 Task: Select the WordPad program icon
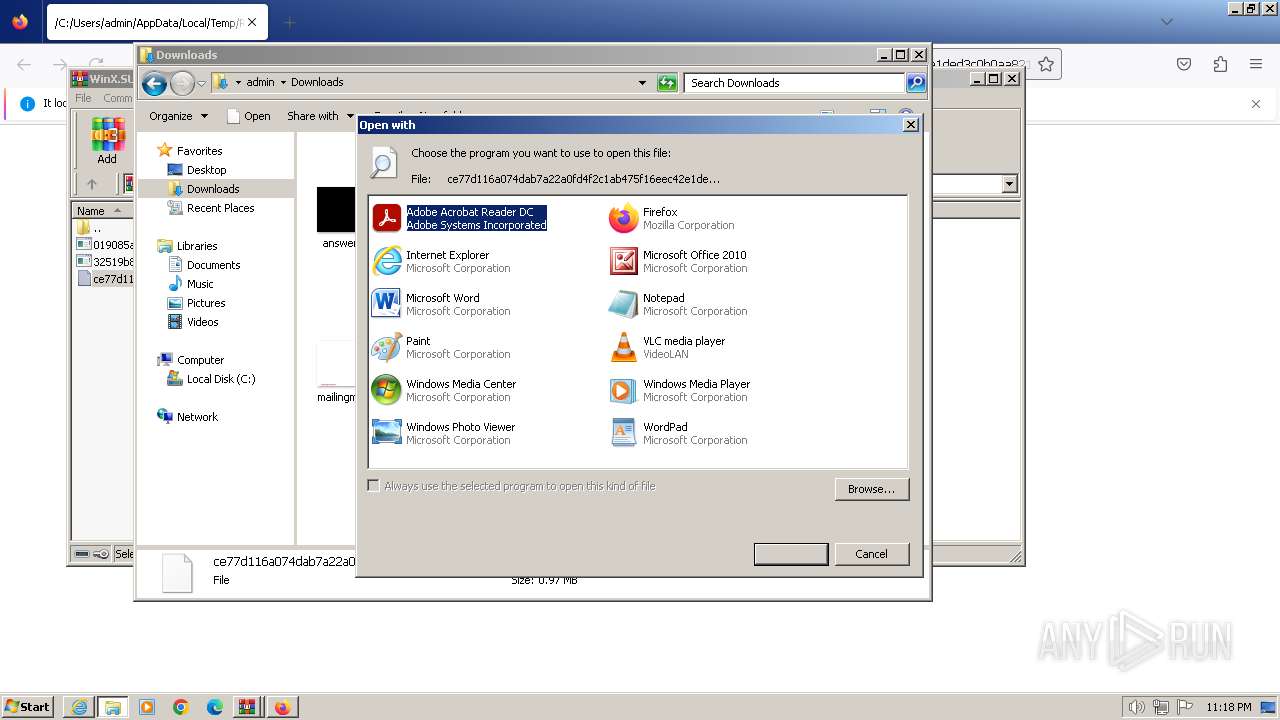(x=624, y=433)
